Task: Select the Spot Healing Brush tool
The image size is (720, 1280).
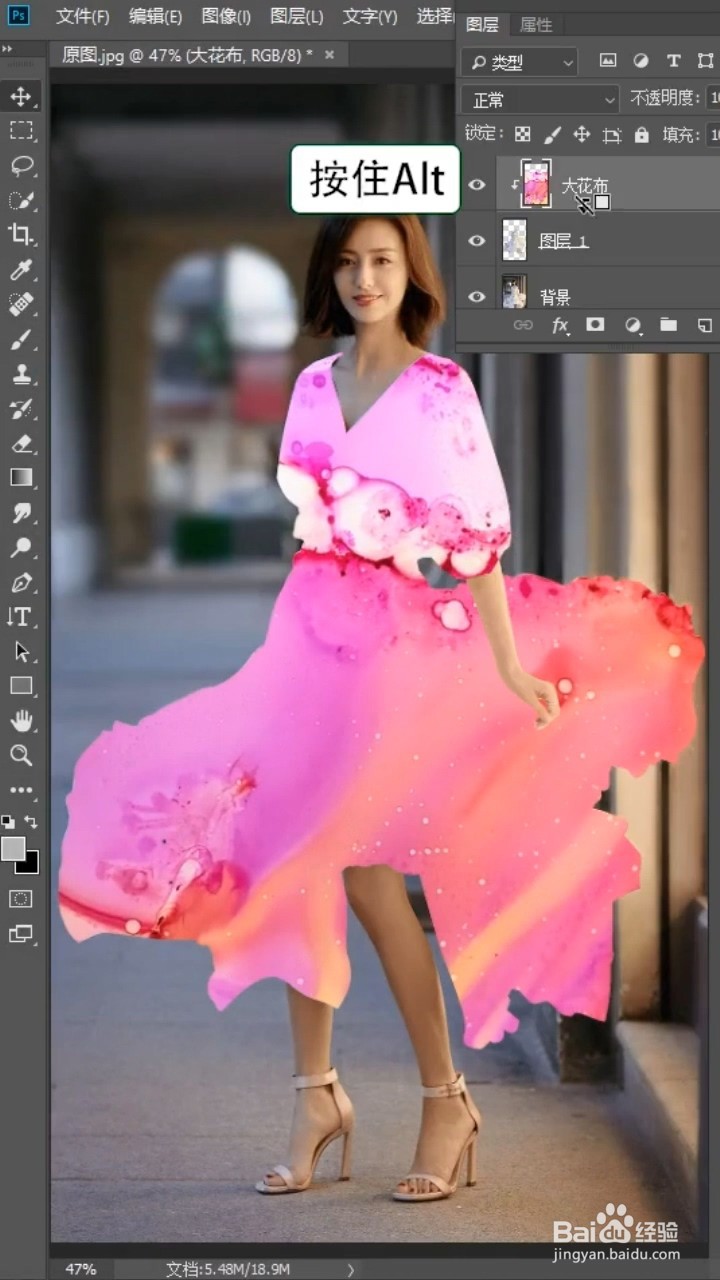Action: tap(21, 304)
